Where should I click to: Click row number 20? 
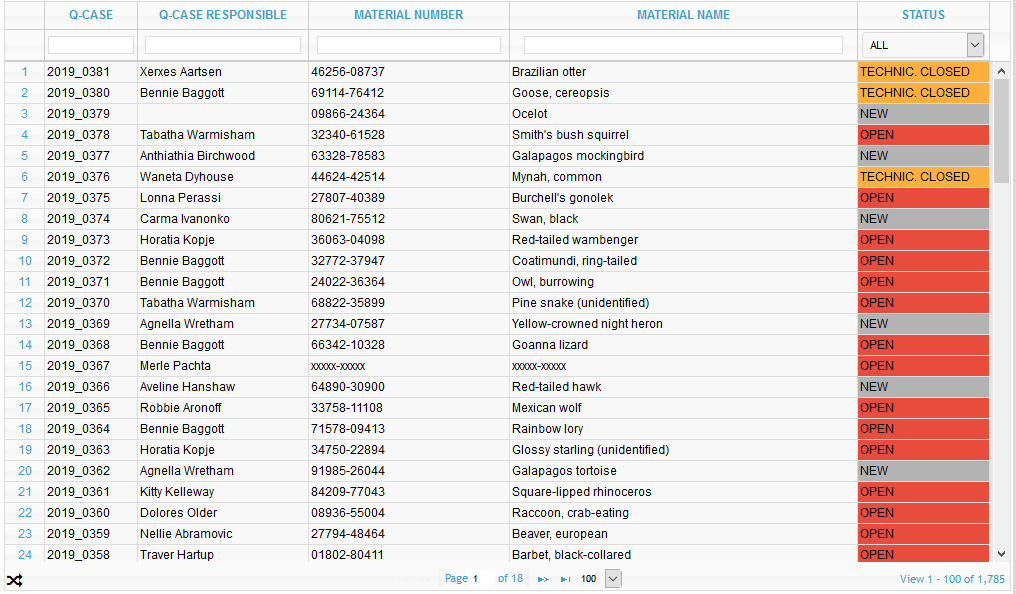point(25,471)
